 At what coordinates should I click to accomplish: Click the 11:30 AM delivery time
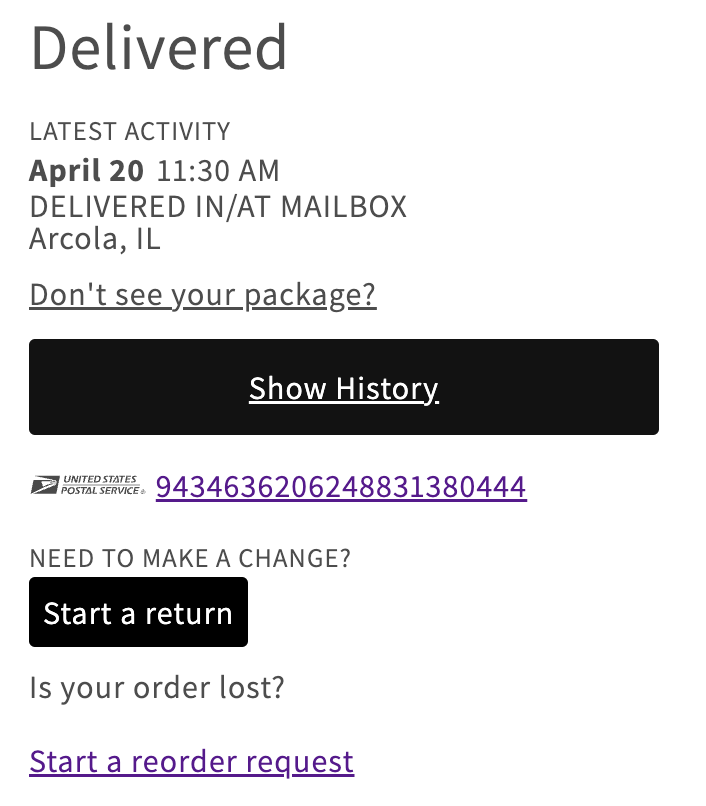218,171
